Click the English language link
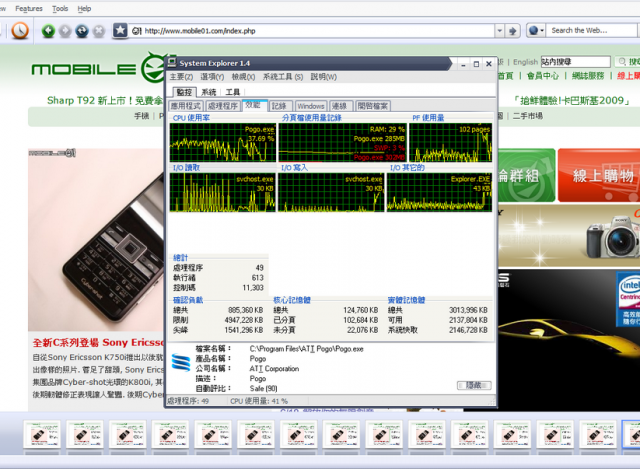 [x=525, y=62]
